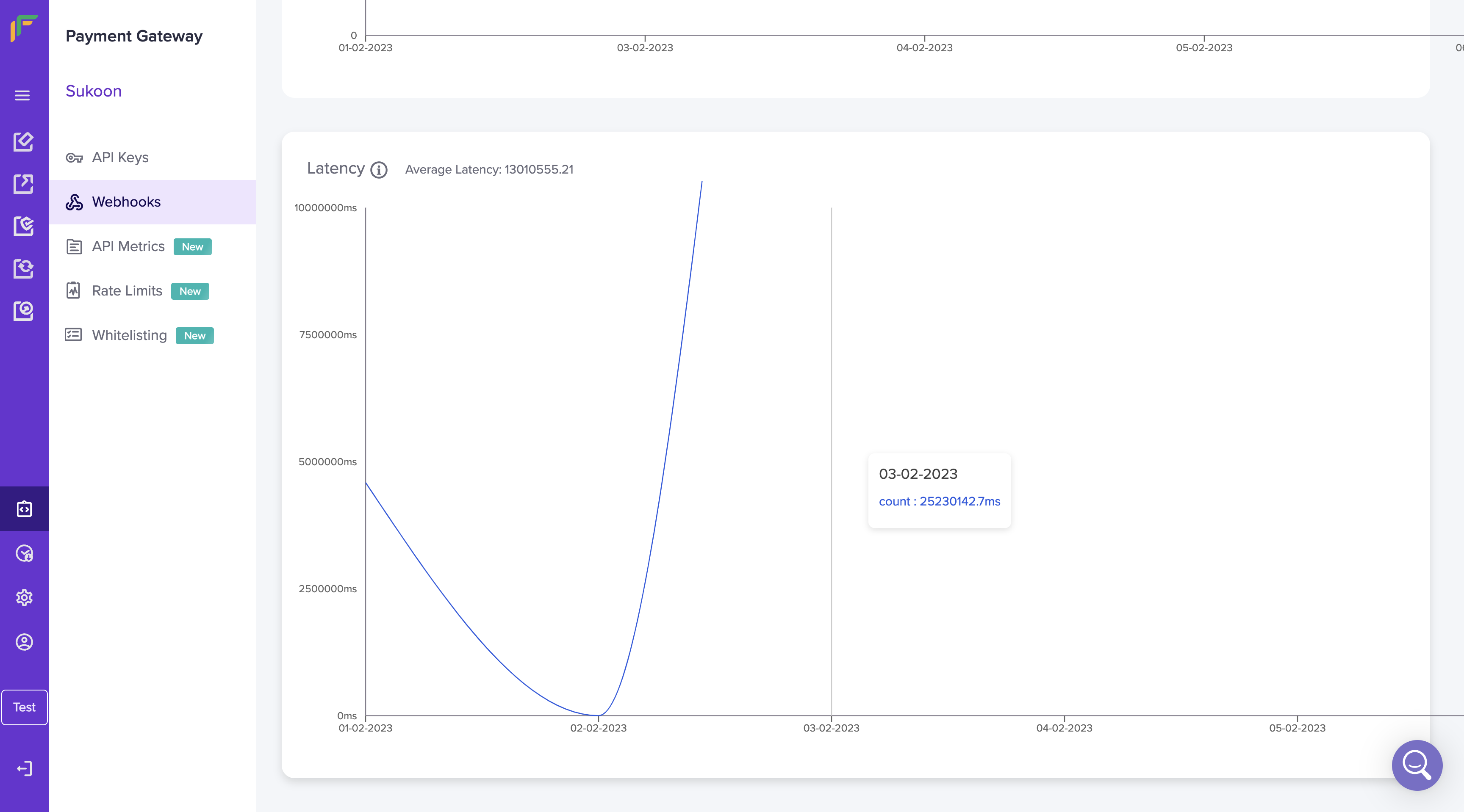Image resolution: width=1464 pixels, height=812 pixels.
Task: Open Whitelisting settings
Action: point(129,335)
